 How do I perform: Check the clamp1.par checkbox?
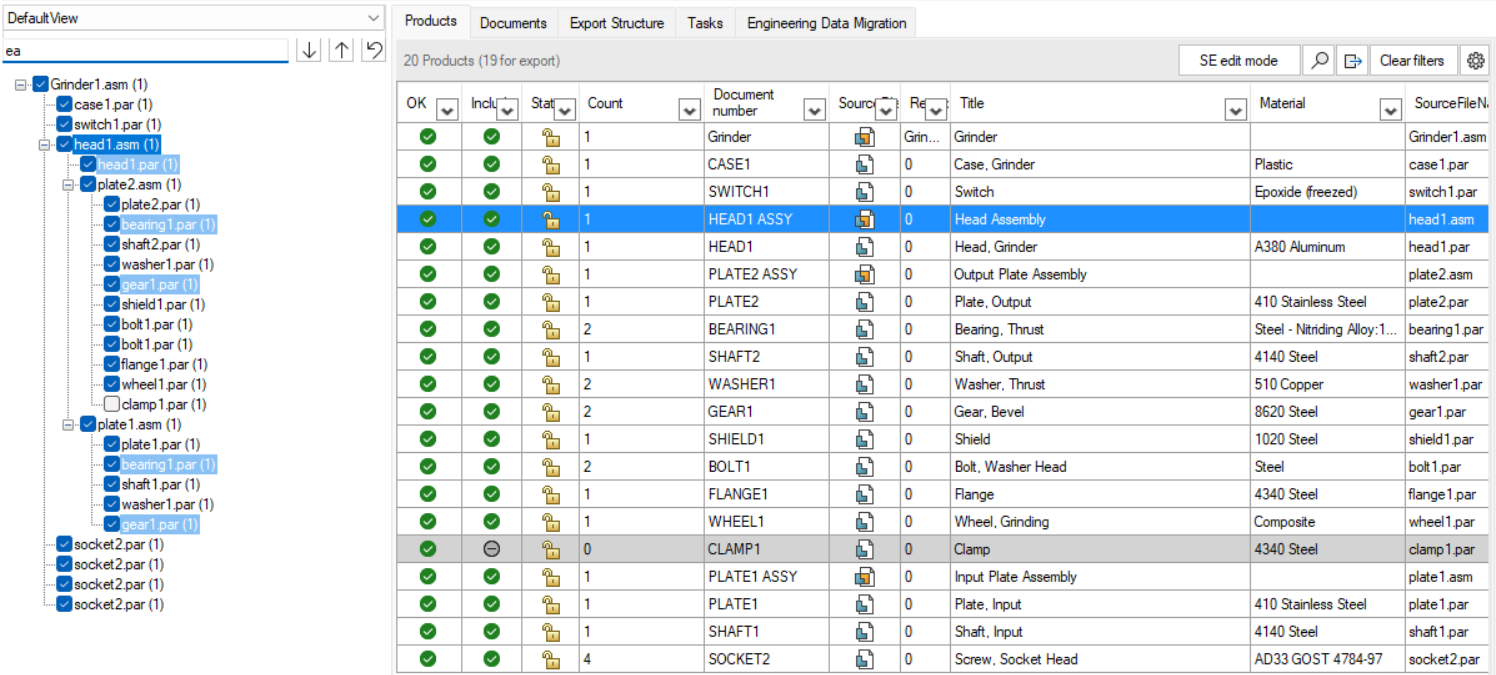112,404
